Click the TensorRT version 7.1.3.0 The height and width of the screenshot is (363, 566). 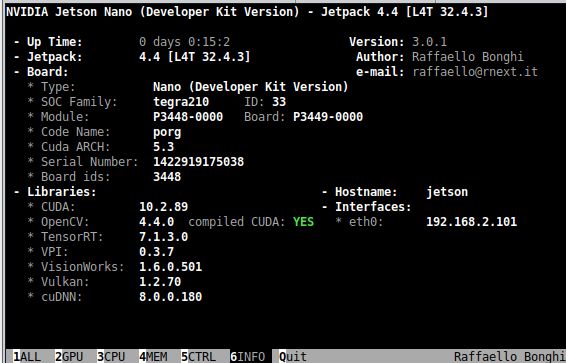[x=164, y=237]
